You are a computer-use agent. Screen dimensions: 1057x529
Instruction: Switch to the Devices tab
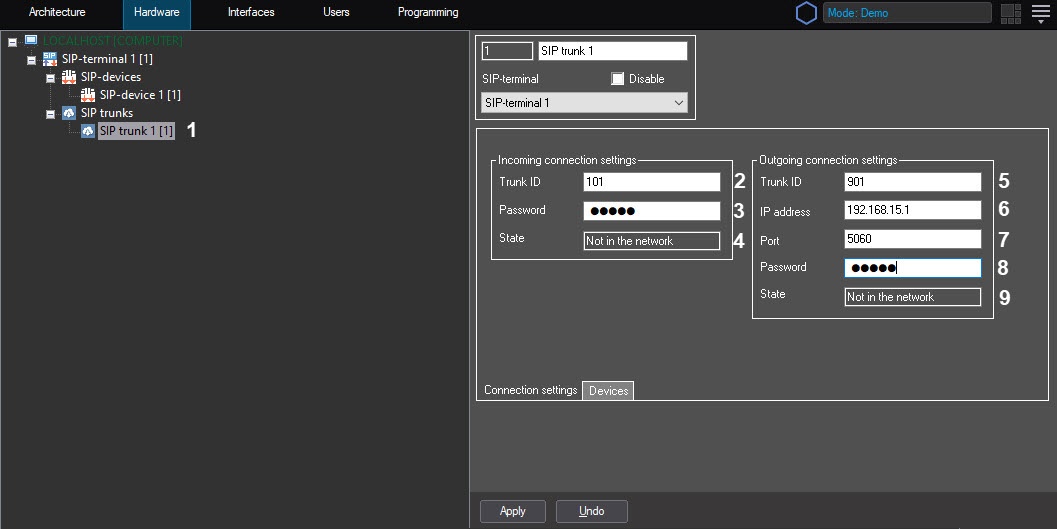[x=608, y=391]
